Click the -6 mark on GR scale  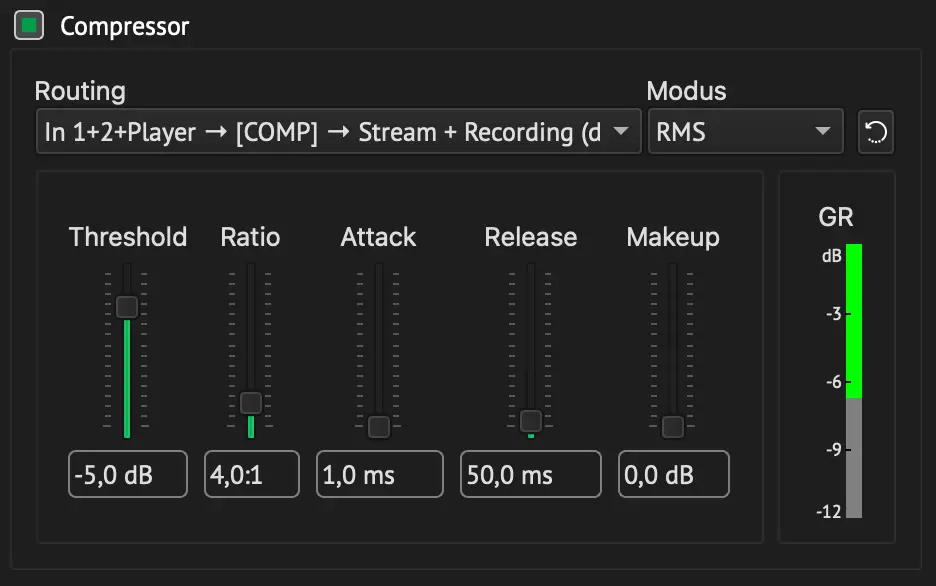[x=834, y=381]
